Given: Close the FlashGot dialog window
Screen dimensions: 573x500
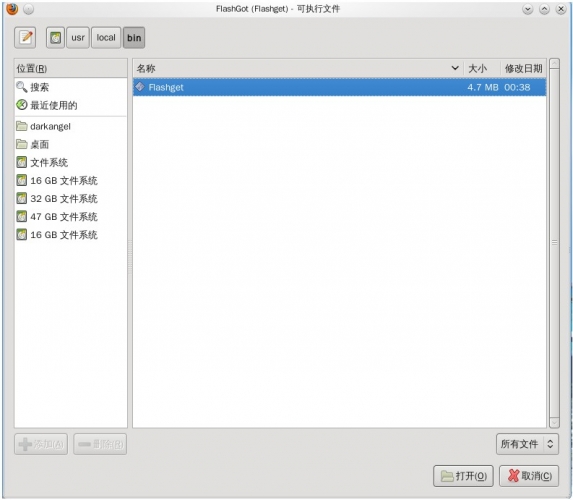Looking at the screenshot, I should coord(561,9).
